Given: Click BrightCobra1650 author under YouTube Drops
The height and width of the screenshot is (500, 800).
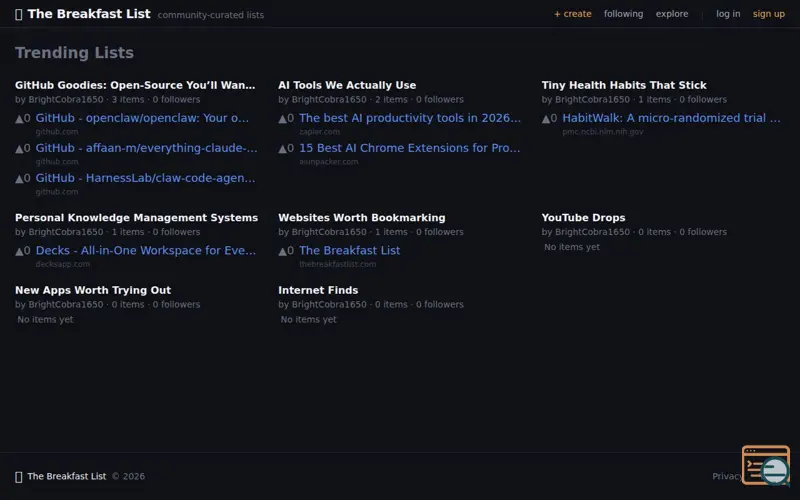Looking at the screenshot, I should [x=592, y=232].
